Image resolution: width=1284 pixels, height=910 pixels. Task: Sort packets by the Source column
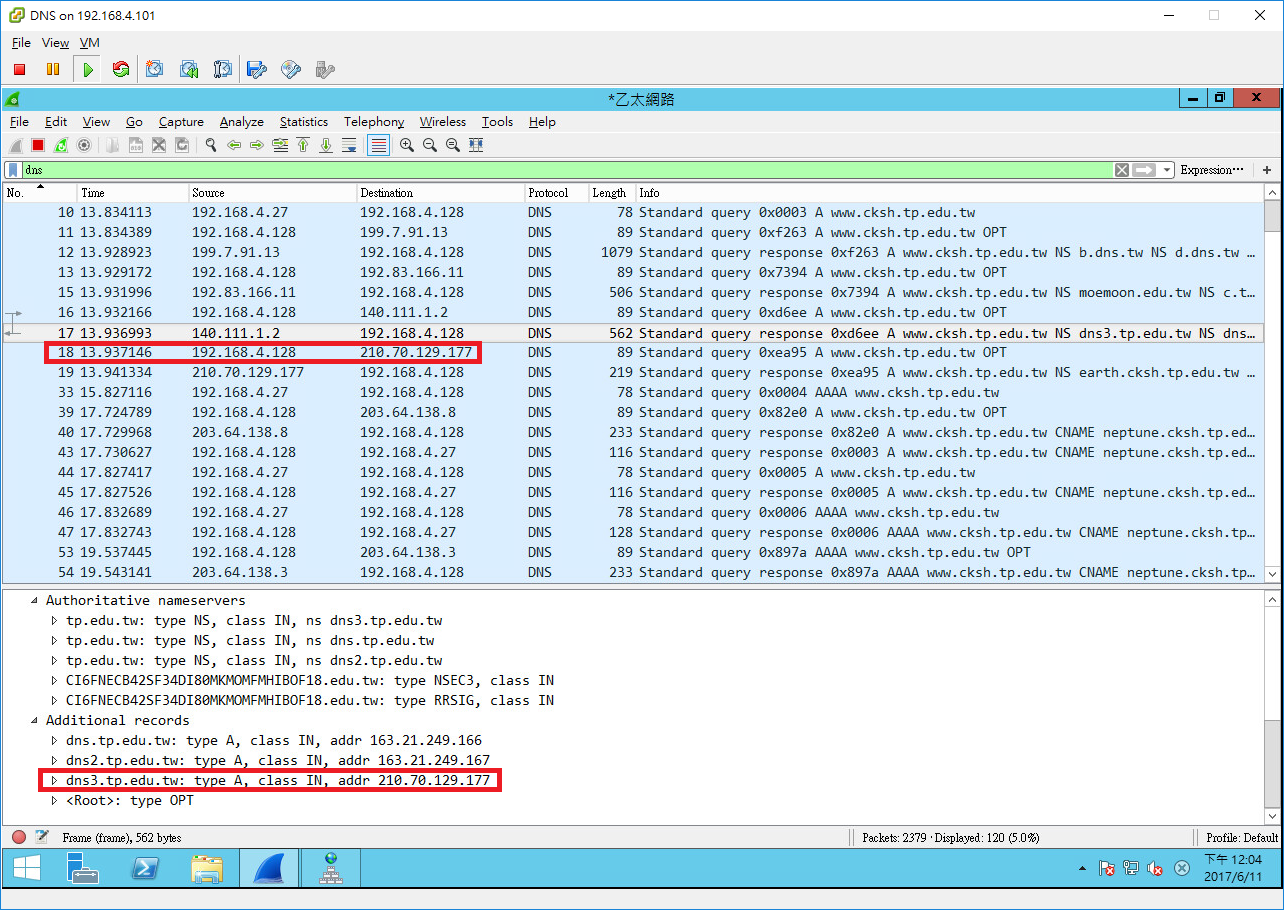273,192
